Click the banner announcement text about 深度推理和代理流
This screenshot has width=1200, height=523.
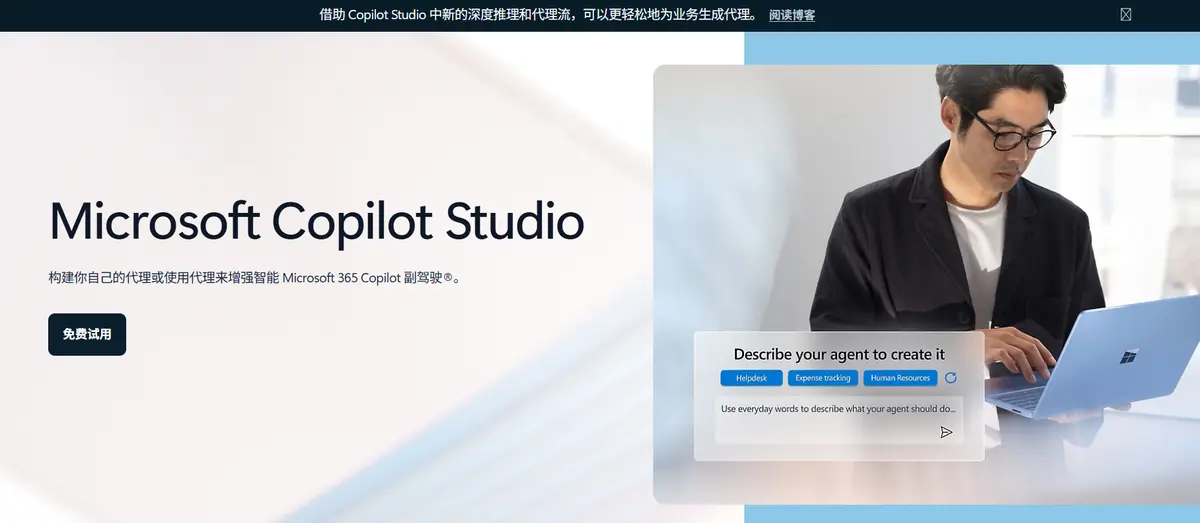click(537, 15)
